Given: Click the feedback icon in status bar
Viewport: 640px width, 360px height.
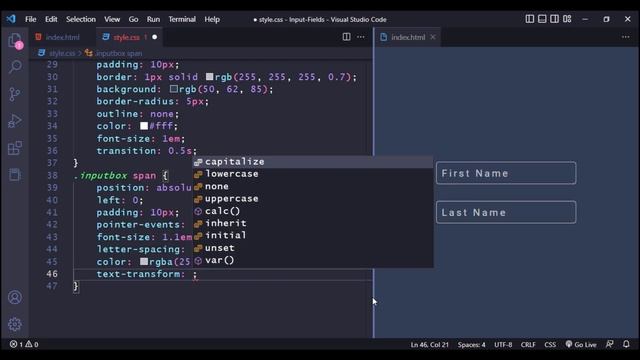Looking at the screenshot, I should point(609,344).
